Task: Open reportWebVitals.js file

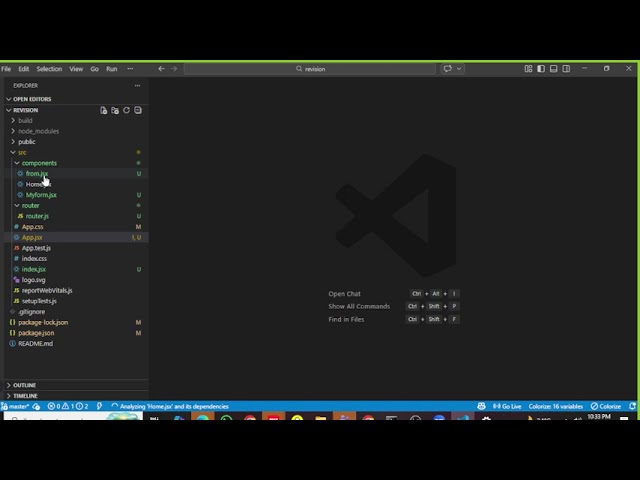Action: click(x=76, y=290)
